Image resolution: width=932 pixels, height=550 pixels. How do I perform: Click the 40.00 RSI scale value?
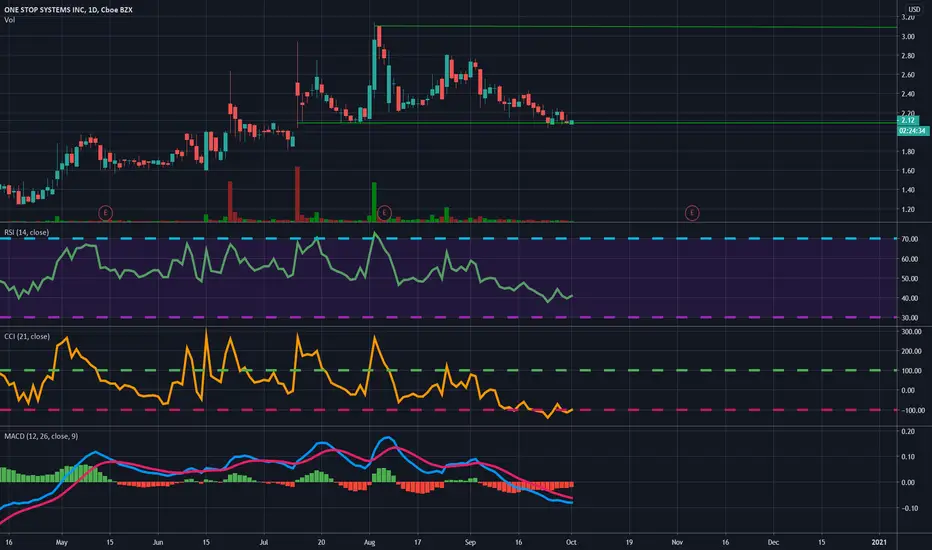[909, 298]
